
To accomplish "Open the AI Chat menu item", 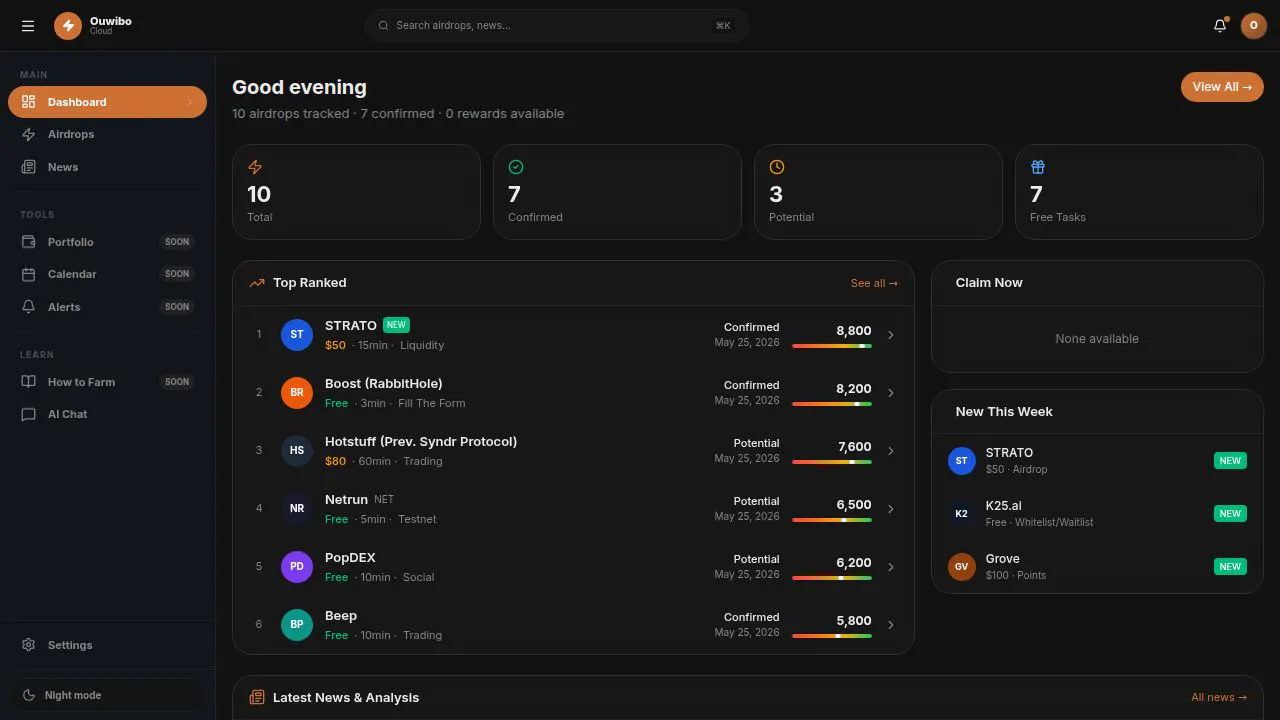I will [107, 414].
